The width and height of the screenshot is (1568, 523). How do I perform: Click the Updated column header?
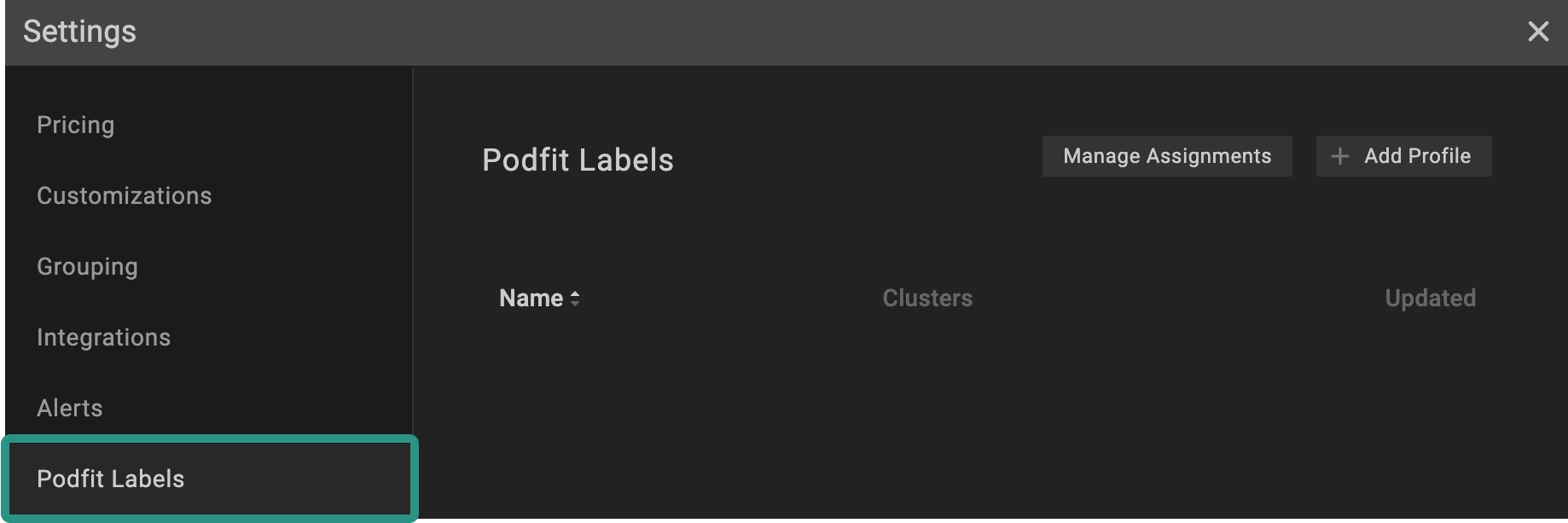pos(1430,299)
